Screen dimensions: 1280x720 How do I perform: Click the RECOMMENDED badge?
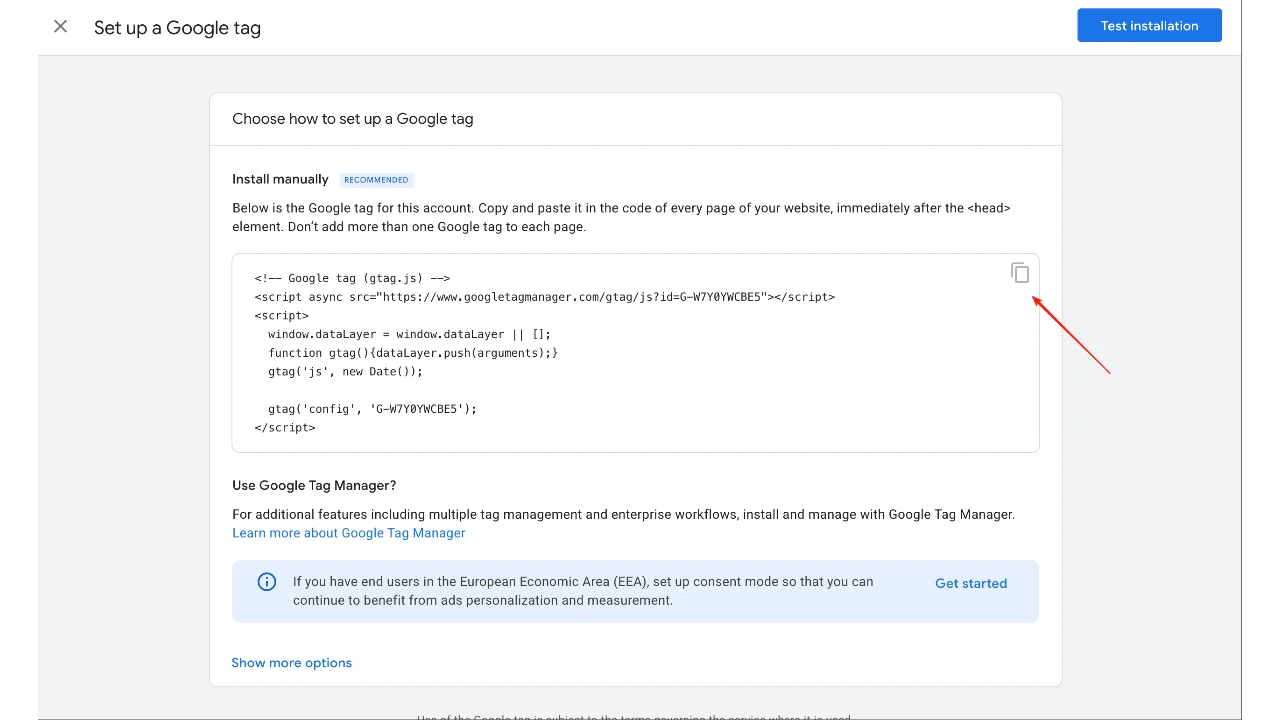(x=376, y=180)
